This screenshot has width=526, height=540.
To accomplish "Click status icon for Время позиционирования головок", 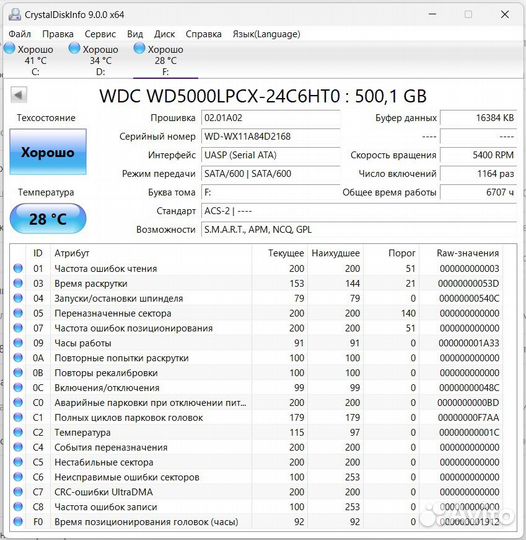I will (18, 521).
